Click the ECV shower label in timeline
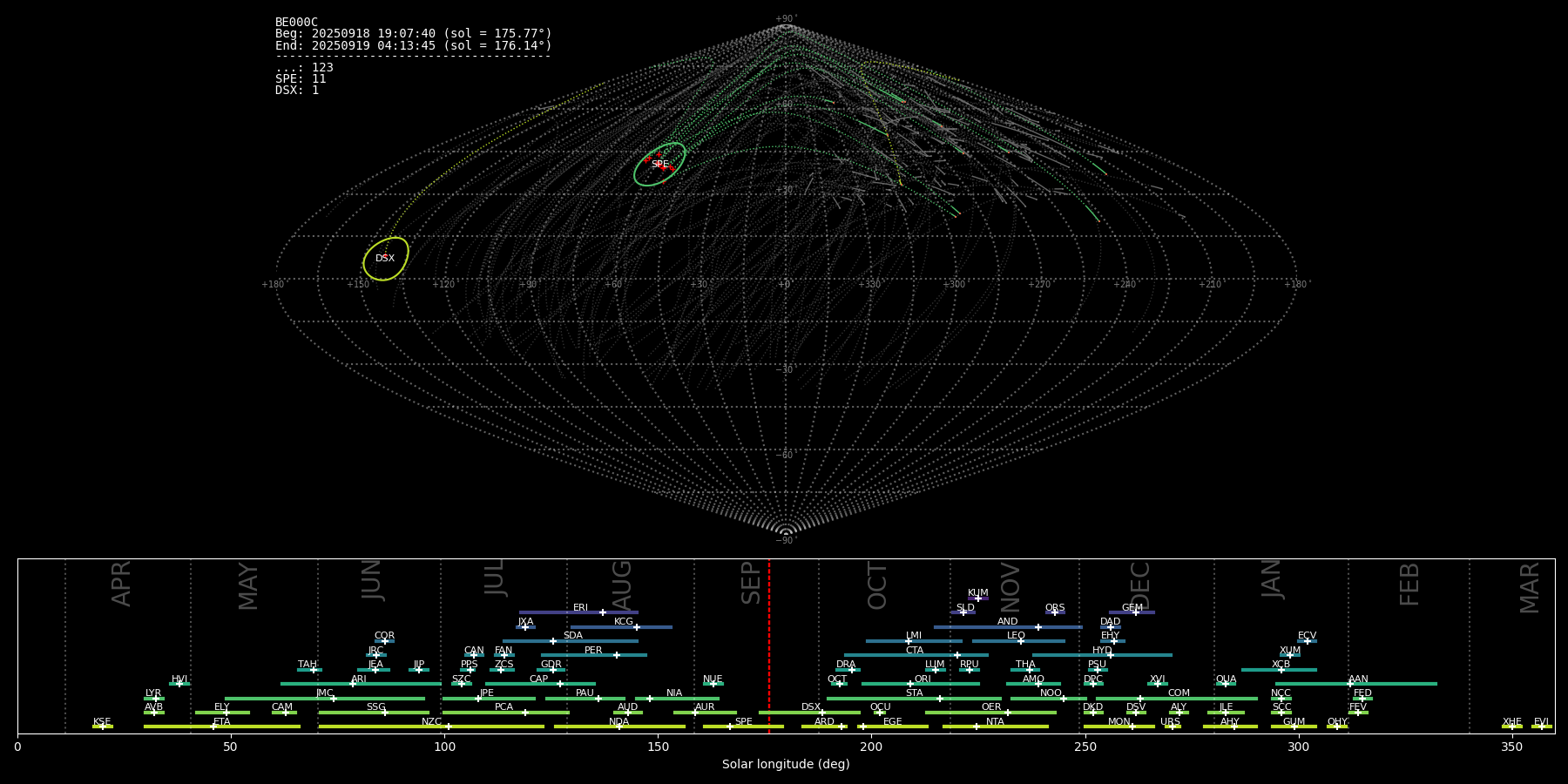The height and width of the screenshot is (784, 1568). tap(1307, 636)
